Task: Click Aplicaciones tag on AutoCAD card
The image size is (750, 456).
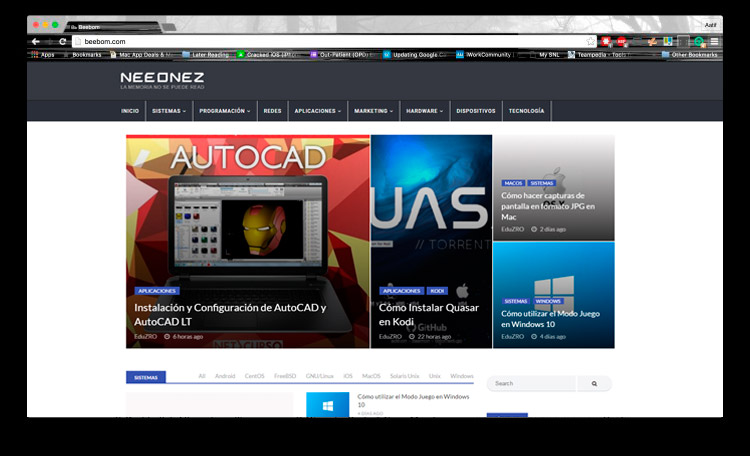Action: pyautogui.click(x=157, y=290)
